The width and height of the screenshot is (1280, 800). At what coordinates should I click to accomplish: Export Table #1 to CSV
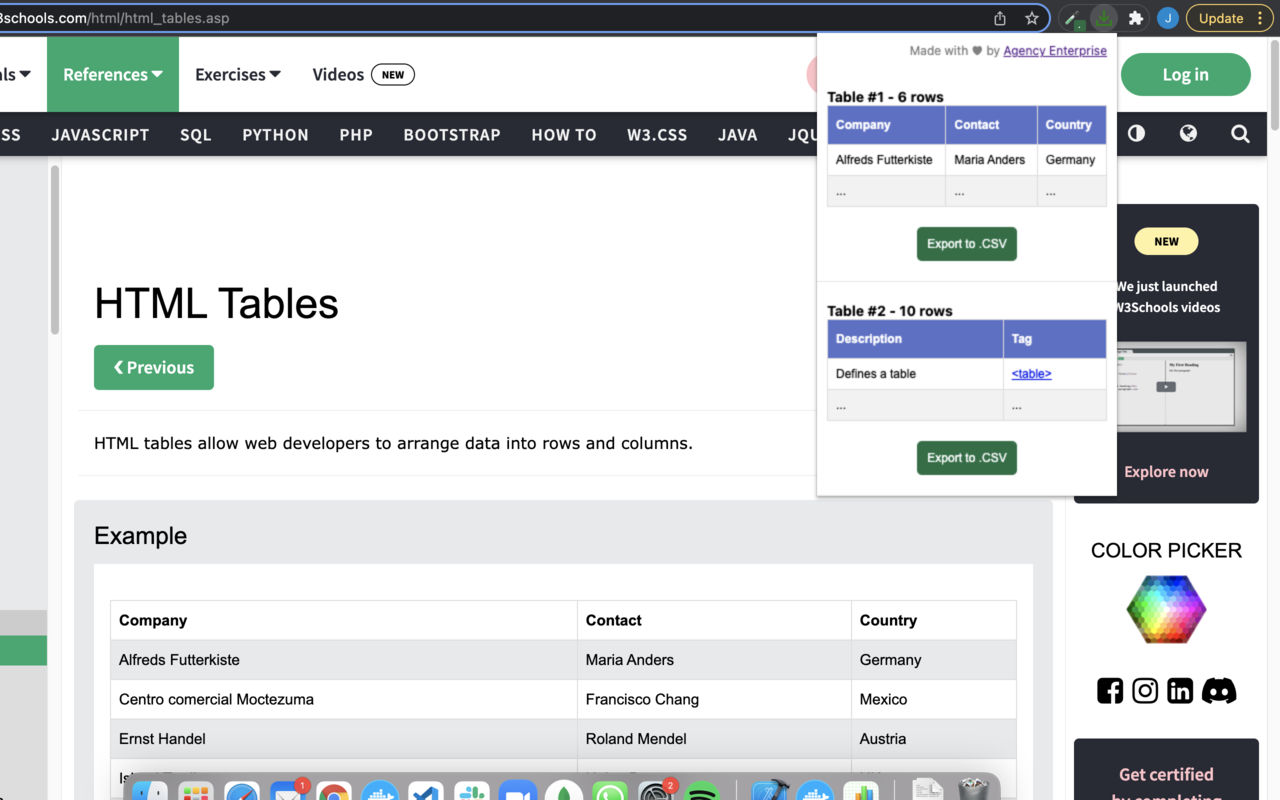click(966, 243)
